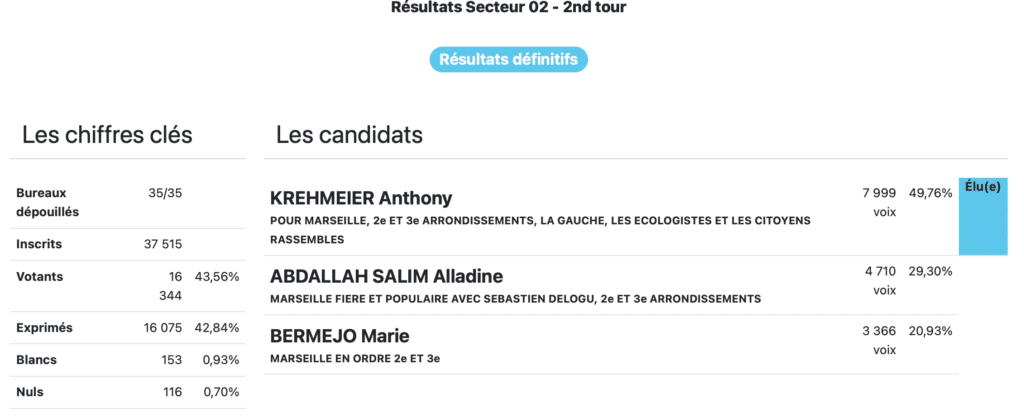
Task: Click the Votants percentage 43,56%
Action: [218, 276]
